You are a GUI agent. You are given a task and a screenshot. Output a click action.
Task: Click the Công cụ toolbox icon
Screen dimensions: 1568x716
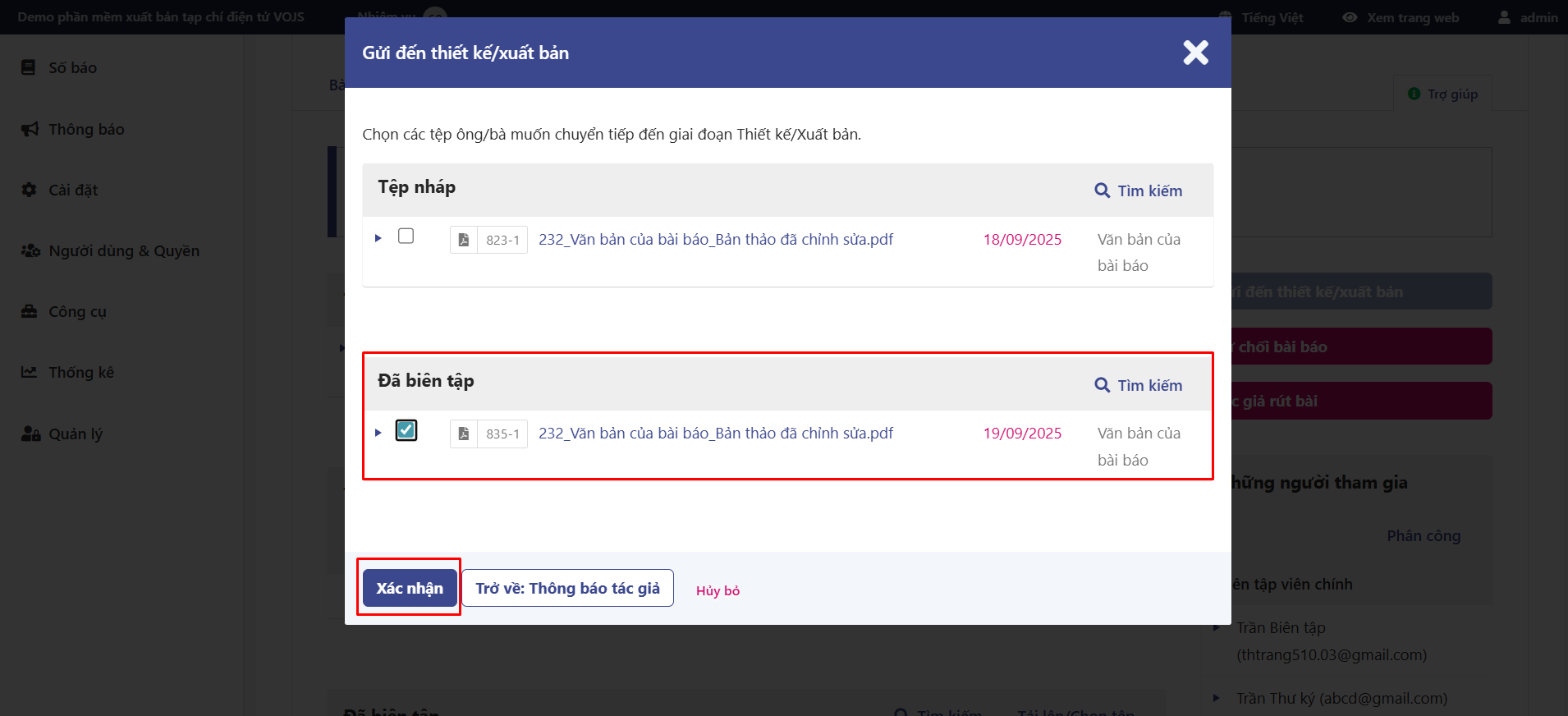(x=30, y=311)
